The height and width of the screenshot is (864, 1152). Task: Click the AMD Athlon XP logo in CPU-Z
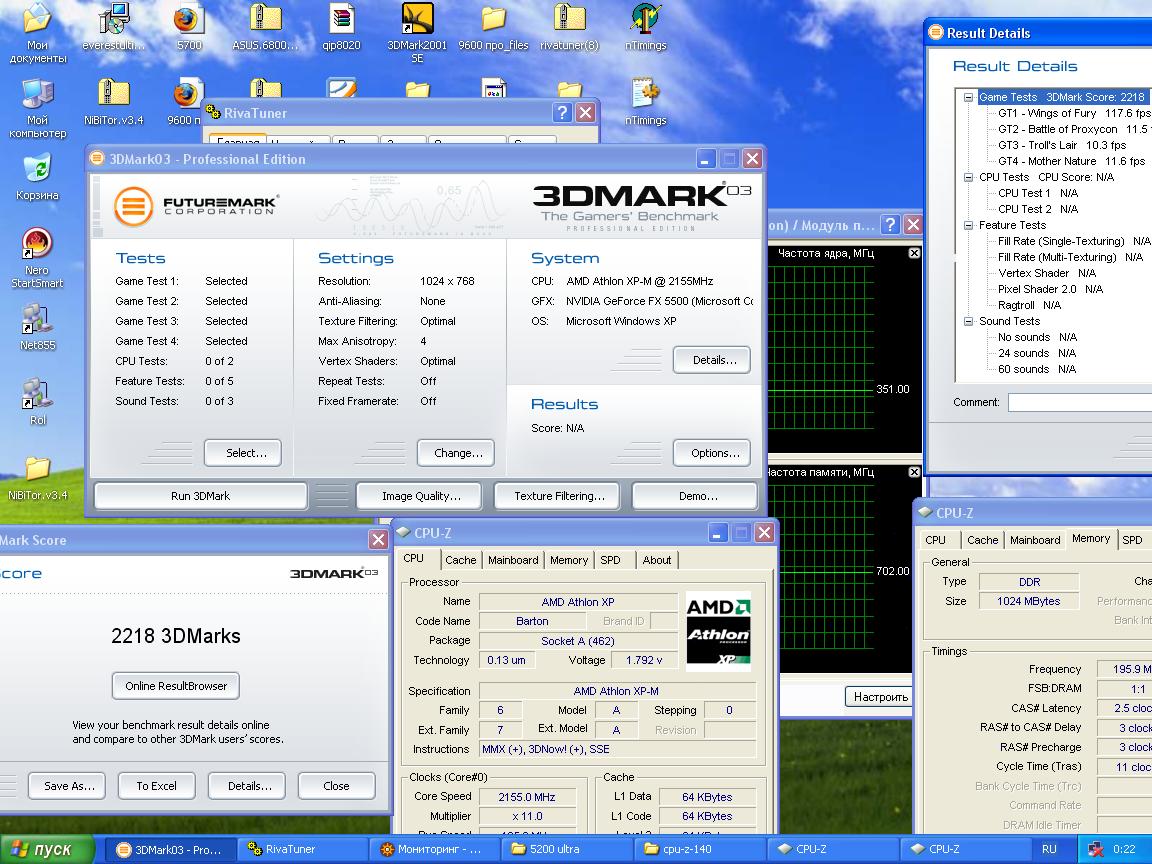(x=719, y=631)
